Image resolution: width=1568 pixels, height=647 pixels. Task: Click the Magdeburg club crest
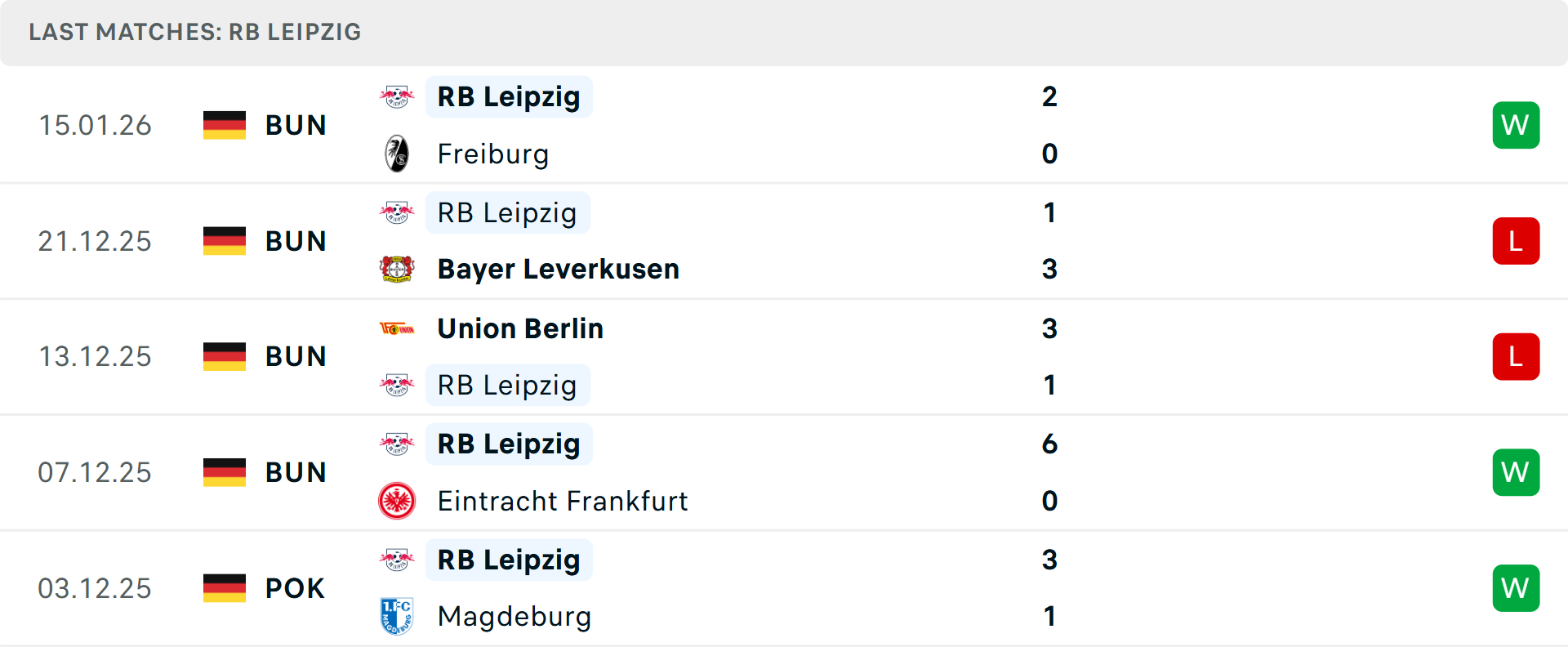(397, 616)
